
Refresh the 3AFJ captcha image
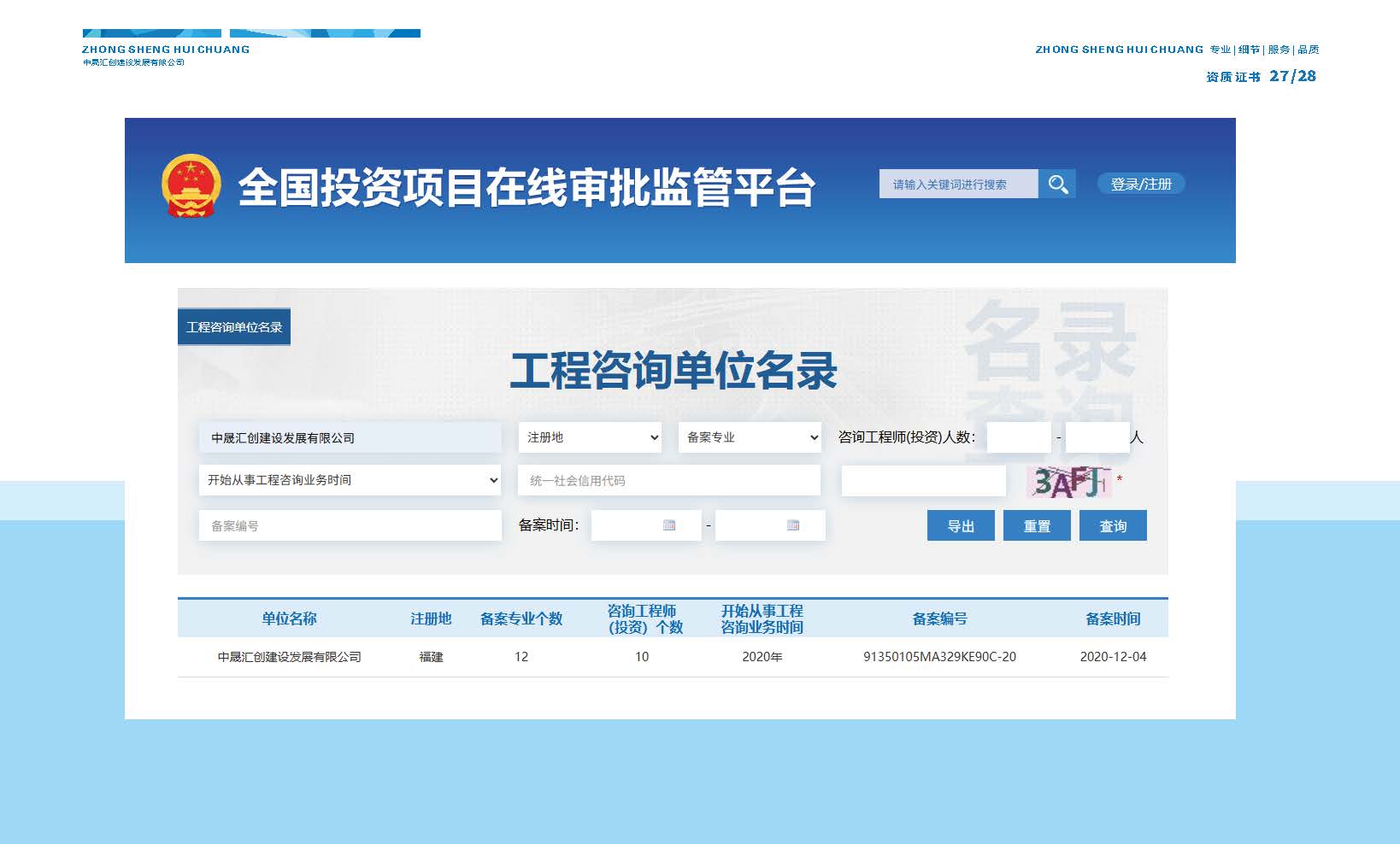pyautogui.click(x=1069, y=482)
